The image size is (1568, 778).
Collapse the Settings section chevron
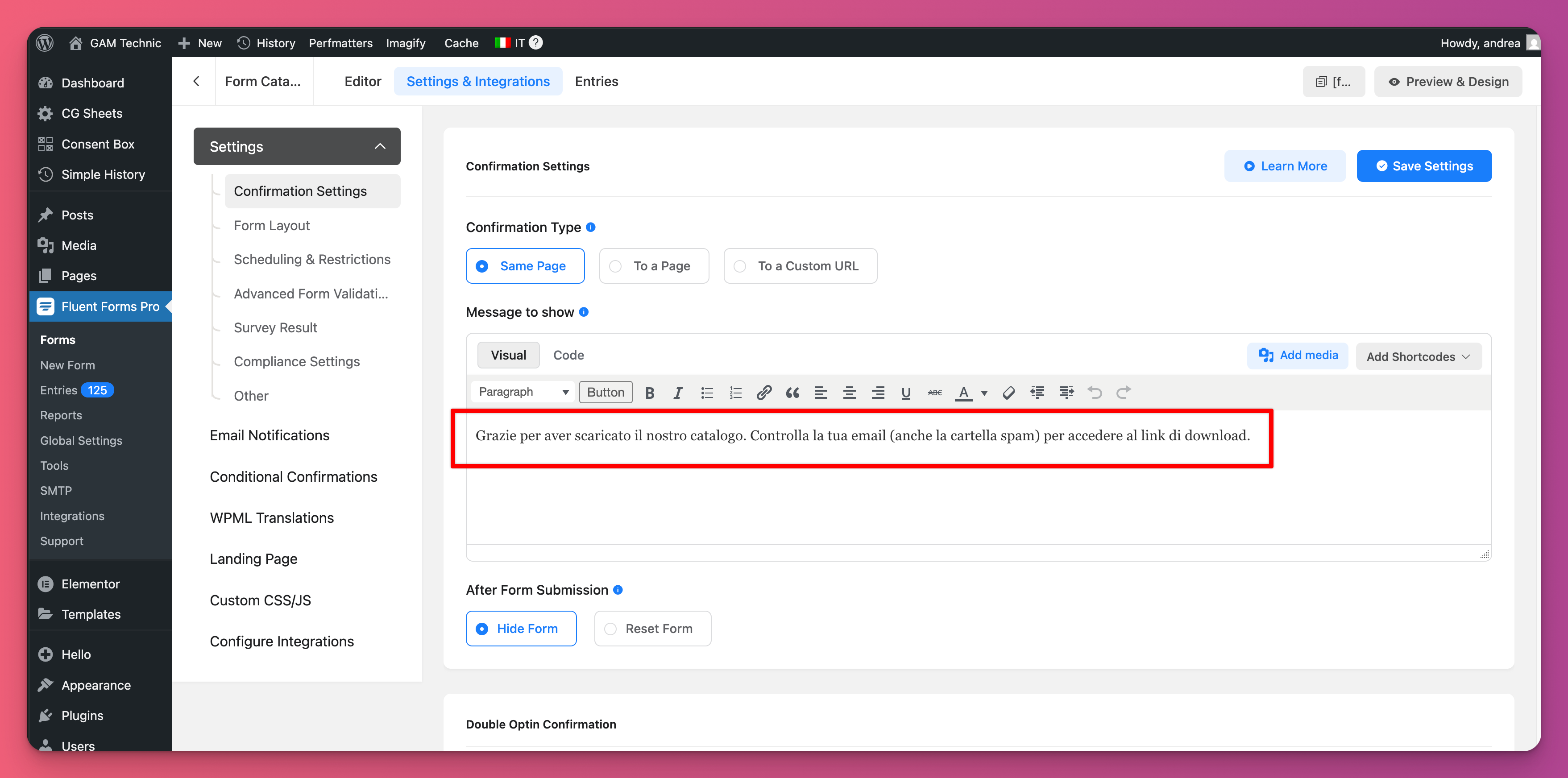380,146
